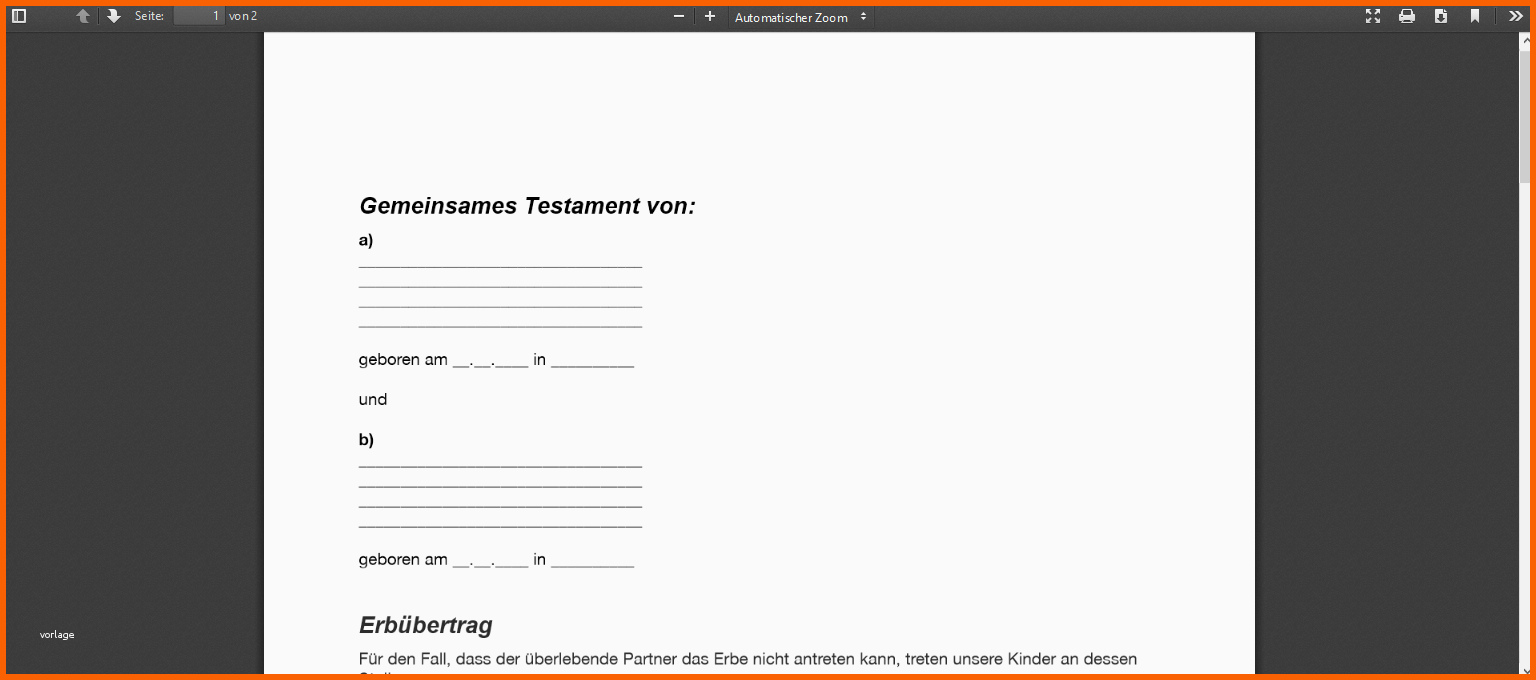Click the 'Gemeinsames Testament von:' heading
The image size is (1536, 680).
(x=527, y=206)
